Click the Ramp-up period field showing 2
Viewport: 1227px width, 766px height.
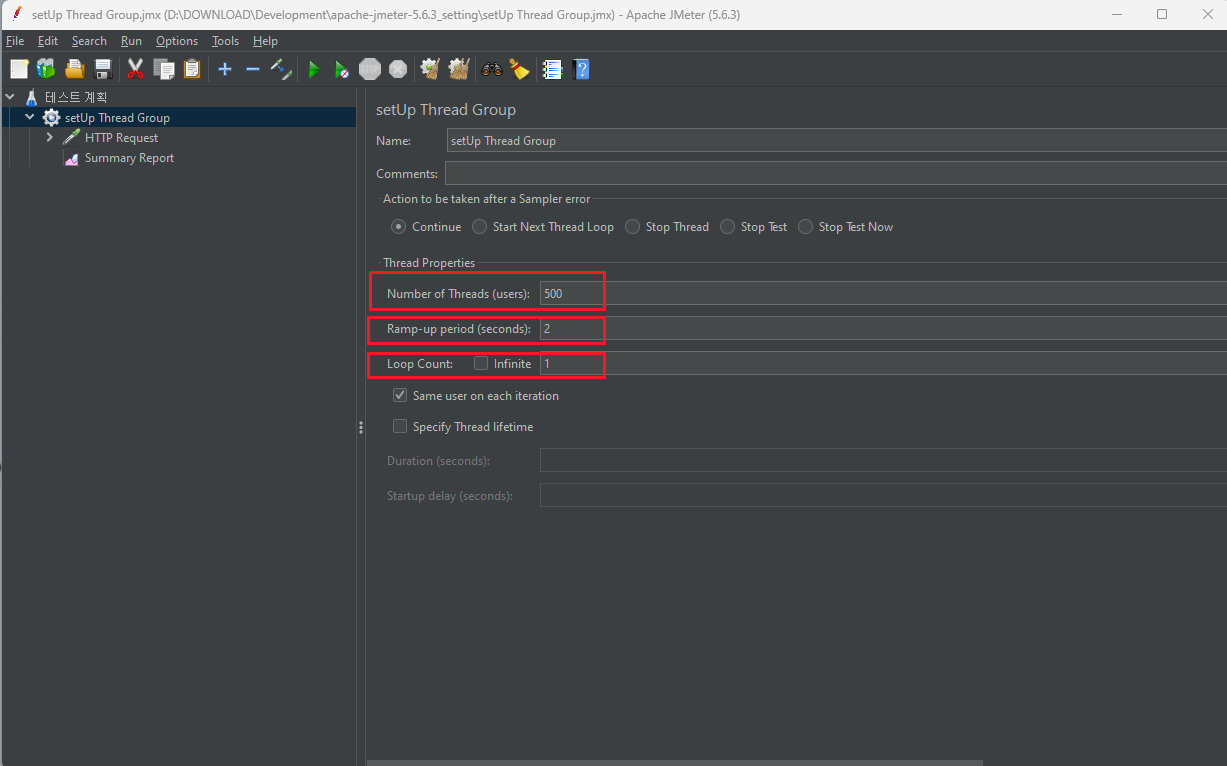pos(883,329)
